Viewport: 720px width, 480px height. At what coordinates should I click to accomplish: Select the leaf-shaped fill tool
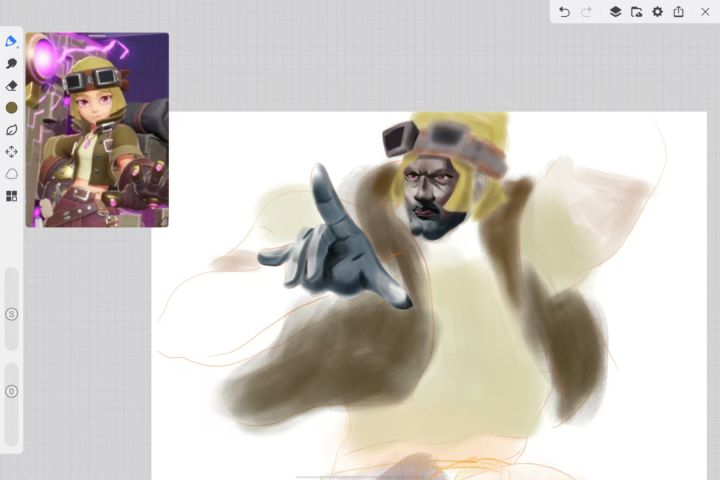click(11, 130)
